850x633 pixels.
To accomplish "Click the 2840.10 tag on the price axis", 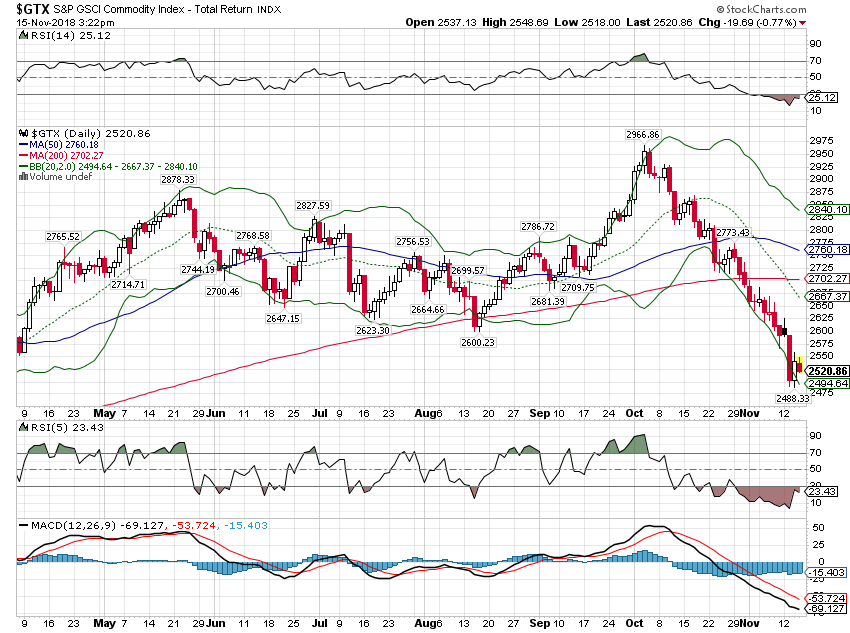I will coord(828,210).
